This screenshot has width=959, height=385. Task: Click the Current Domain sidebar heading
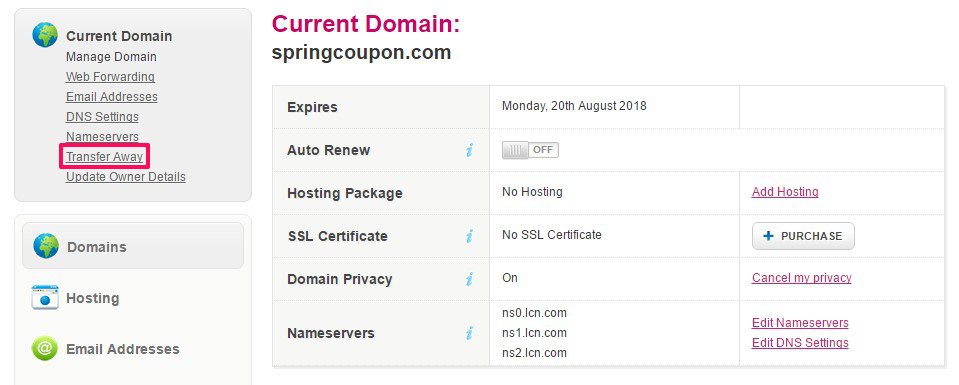point(119,36)
